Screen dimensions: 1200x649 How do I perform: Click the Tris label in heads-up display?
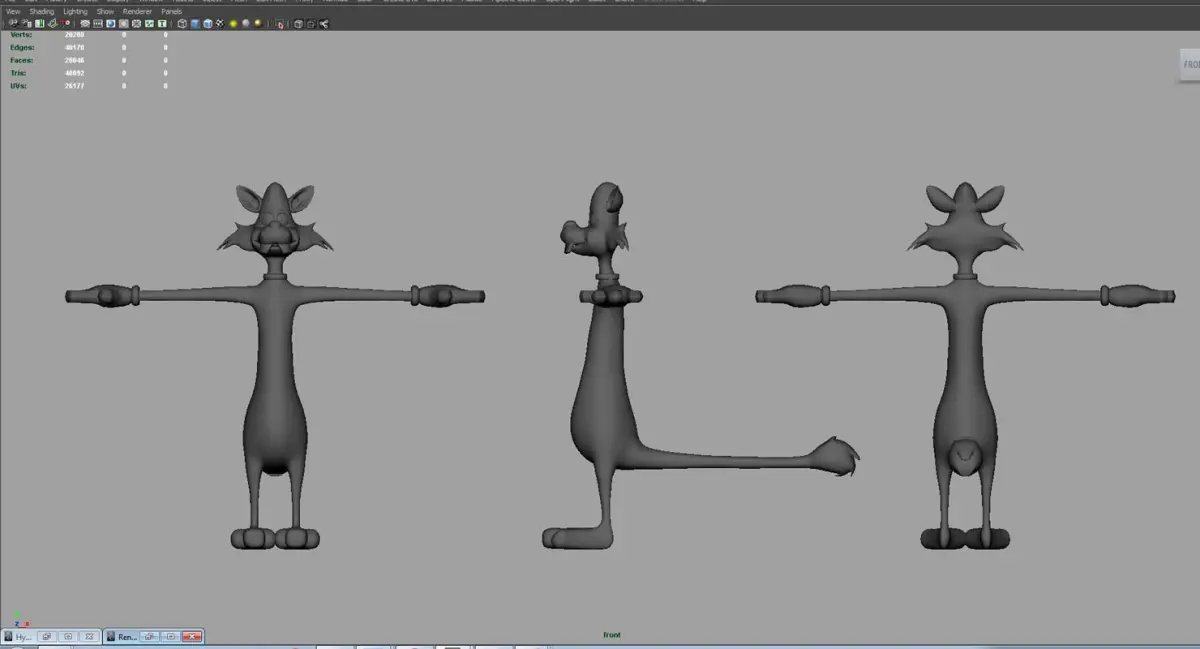tap(19, 73)
